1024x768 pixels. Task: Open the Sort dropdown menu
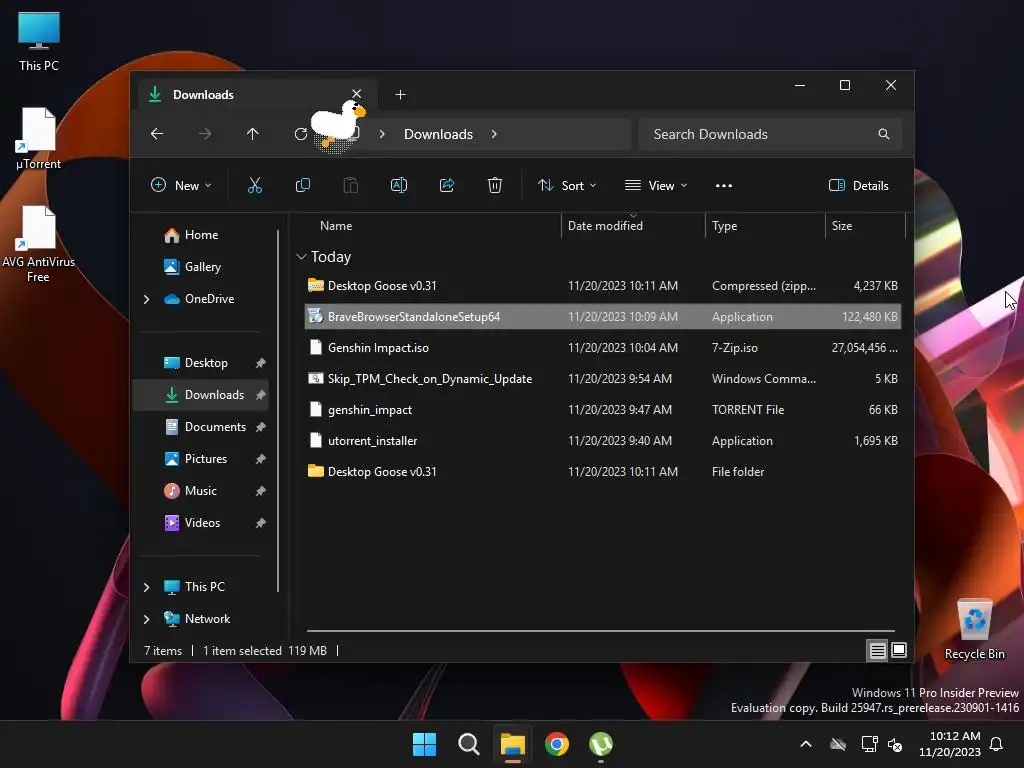coord(566,185)
